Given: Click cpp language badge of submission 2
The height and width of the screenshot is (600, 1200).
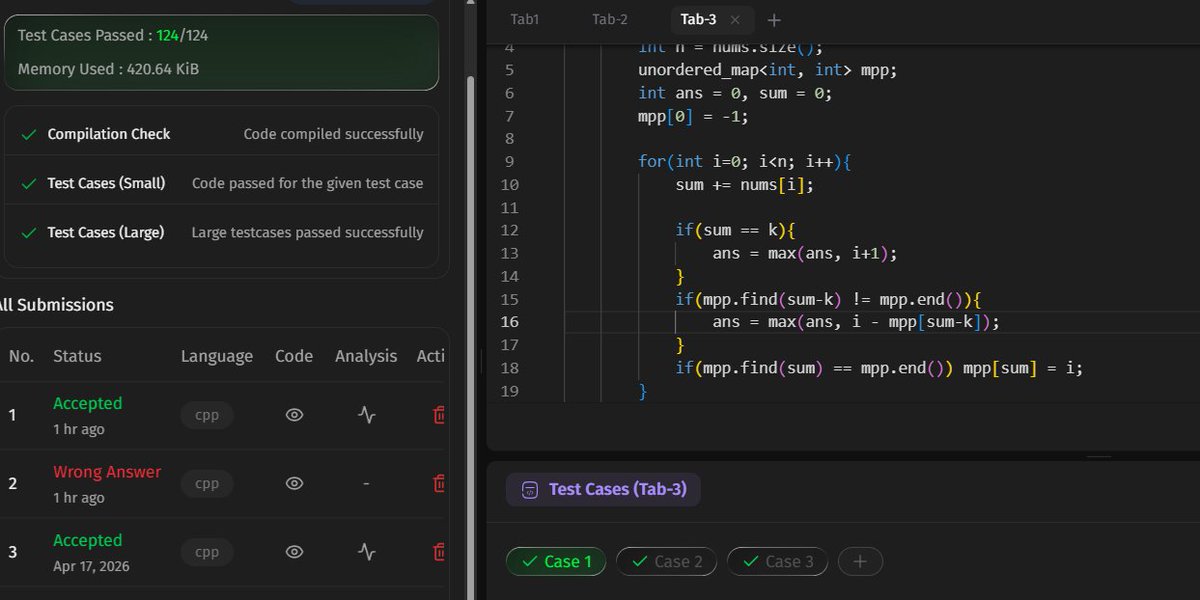Looking at the screenshot, I should click(207, 483).
